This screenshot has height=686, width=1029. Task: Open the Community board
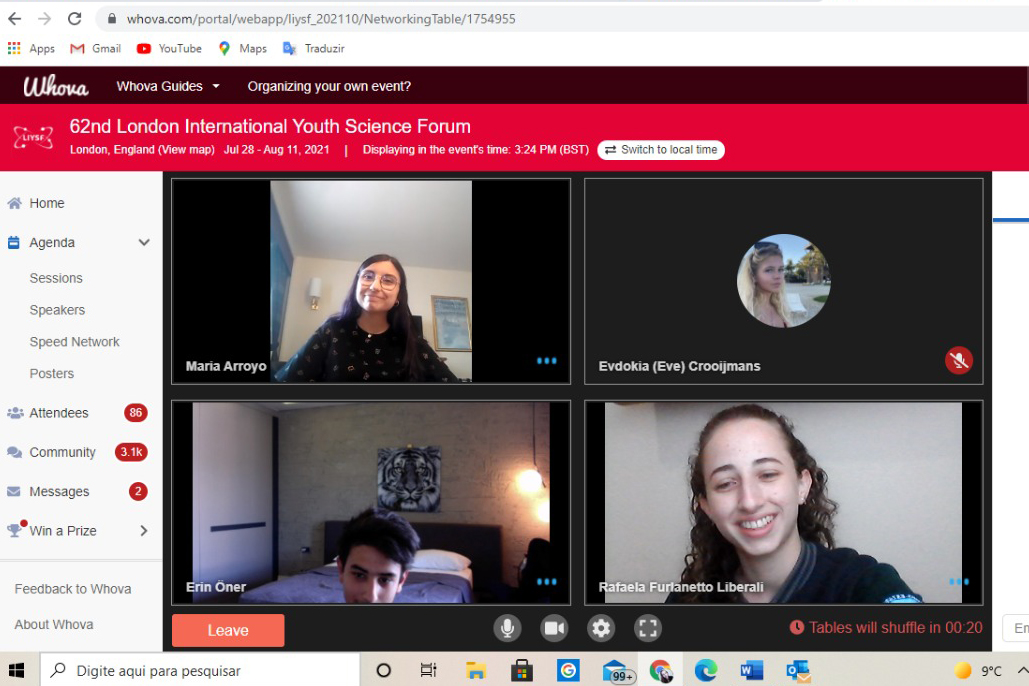click(62, 452)
